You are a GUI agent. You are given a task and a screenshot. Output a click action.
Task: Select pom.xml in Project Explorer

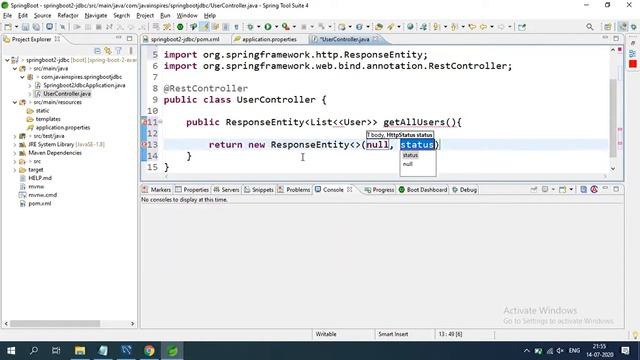40,203
